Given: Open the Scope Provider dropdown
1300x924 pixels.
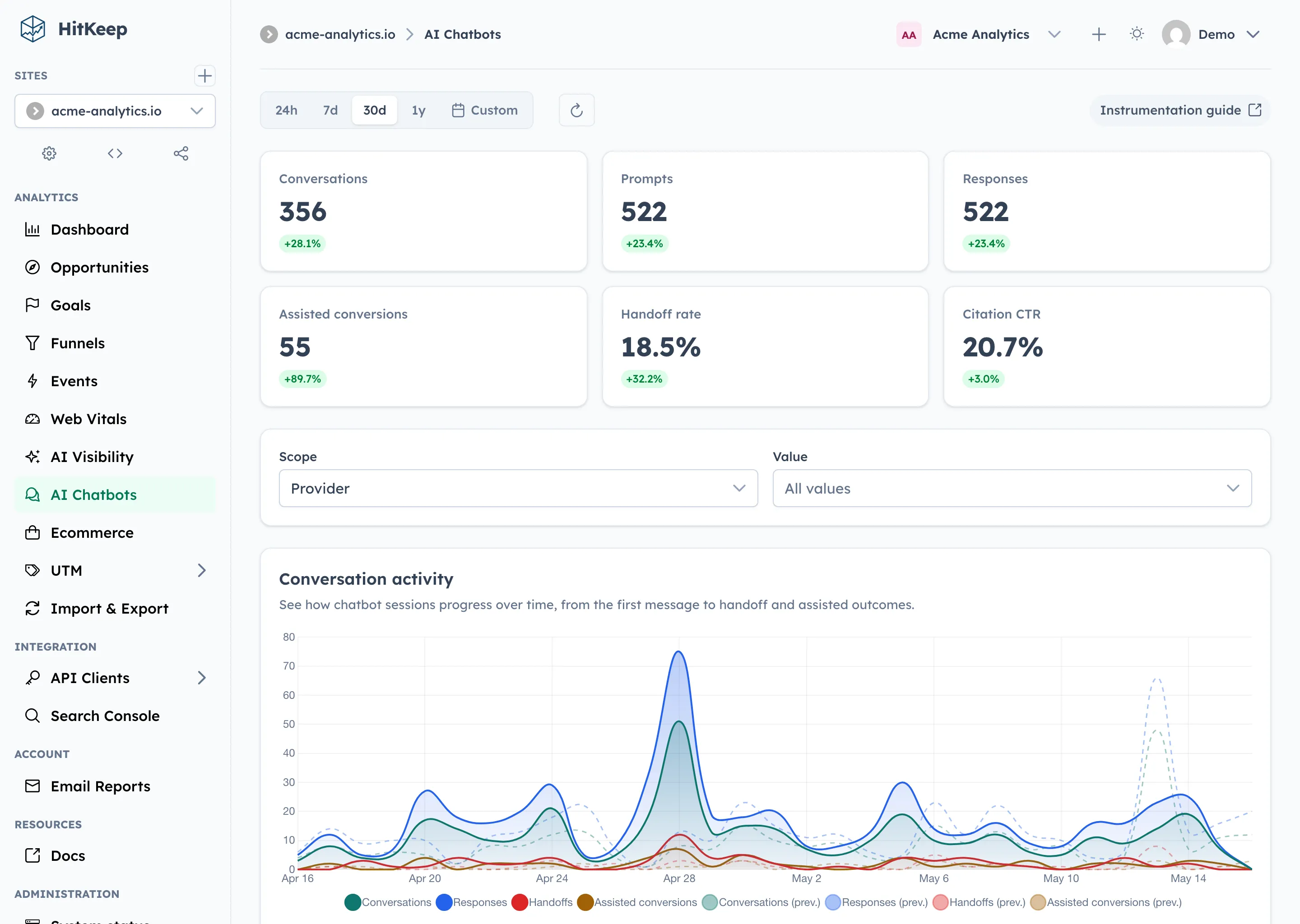Looking at the screenshot, I should (x=518, y=489).
